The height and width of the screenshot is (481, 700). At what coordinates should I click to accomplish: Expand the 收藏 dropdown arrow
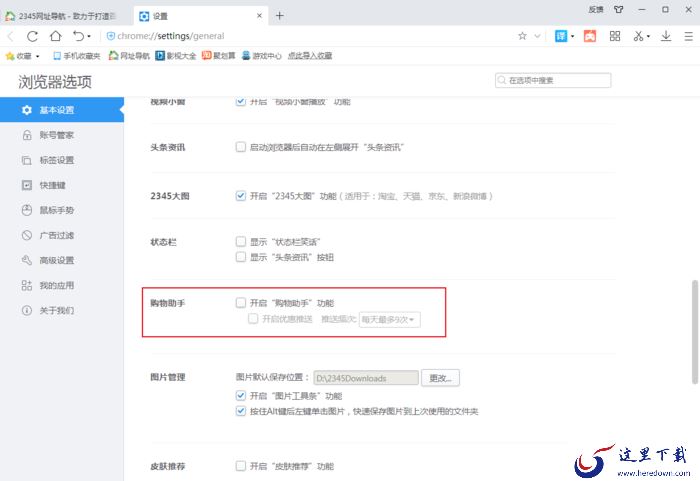pyautogui.click(x=38, y=56)
